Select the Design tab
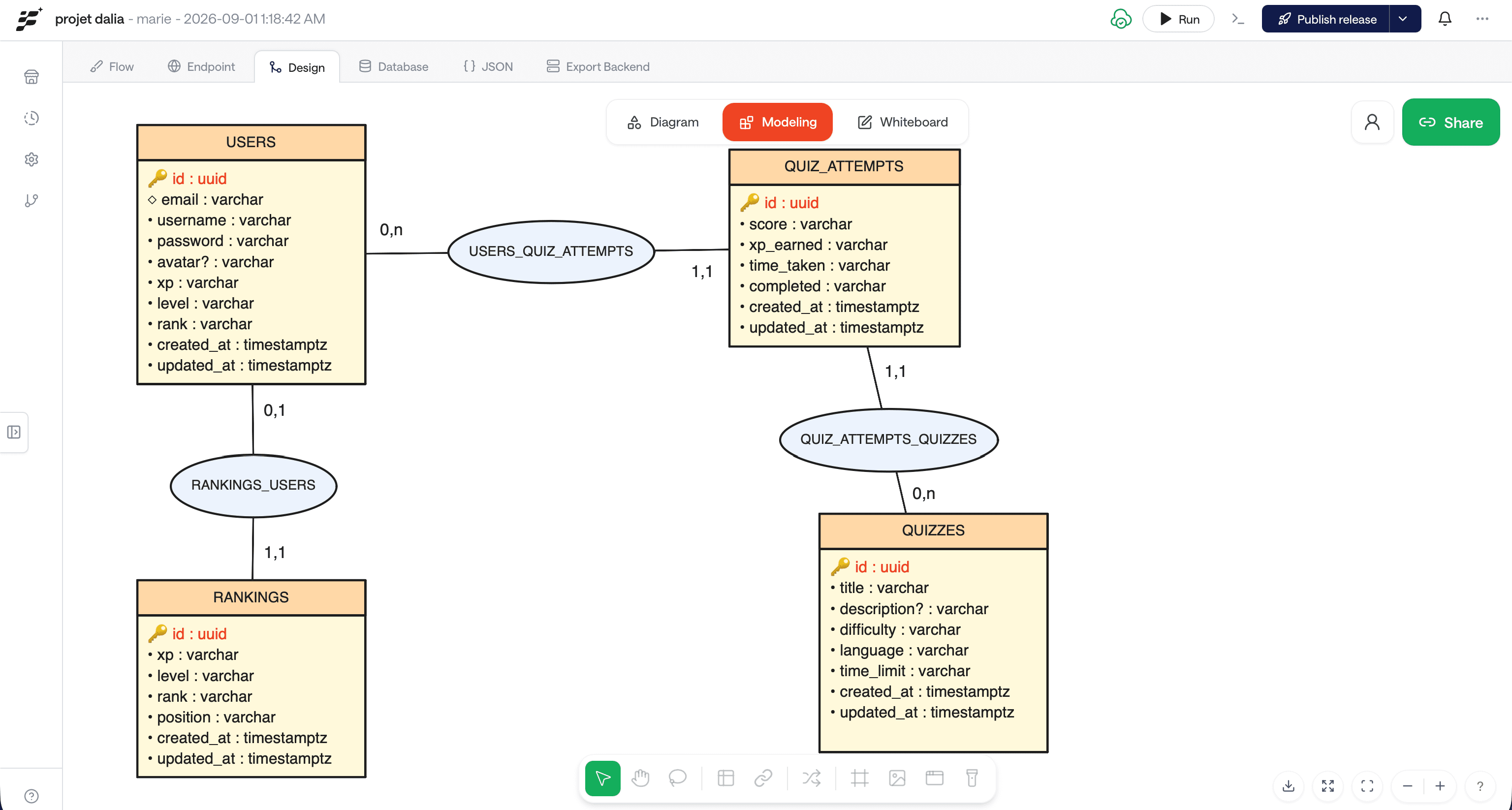The image size is (1512, 810). click(297, 67)
